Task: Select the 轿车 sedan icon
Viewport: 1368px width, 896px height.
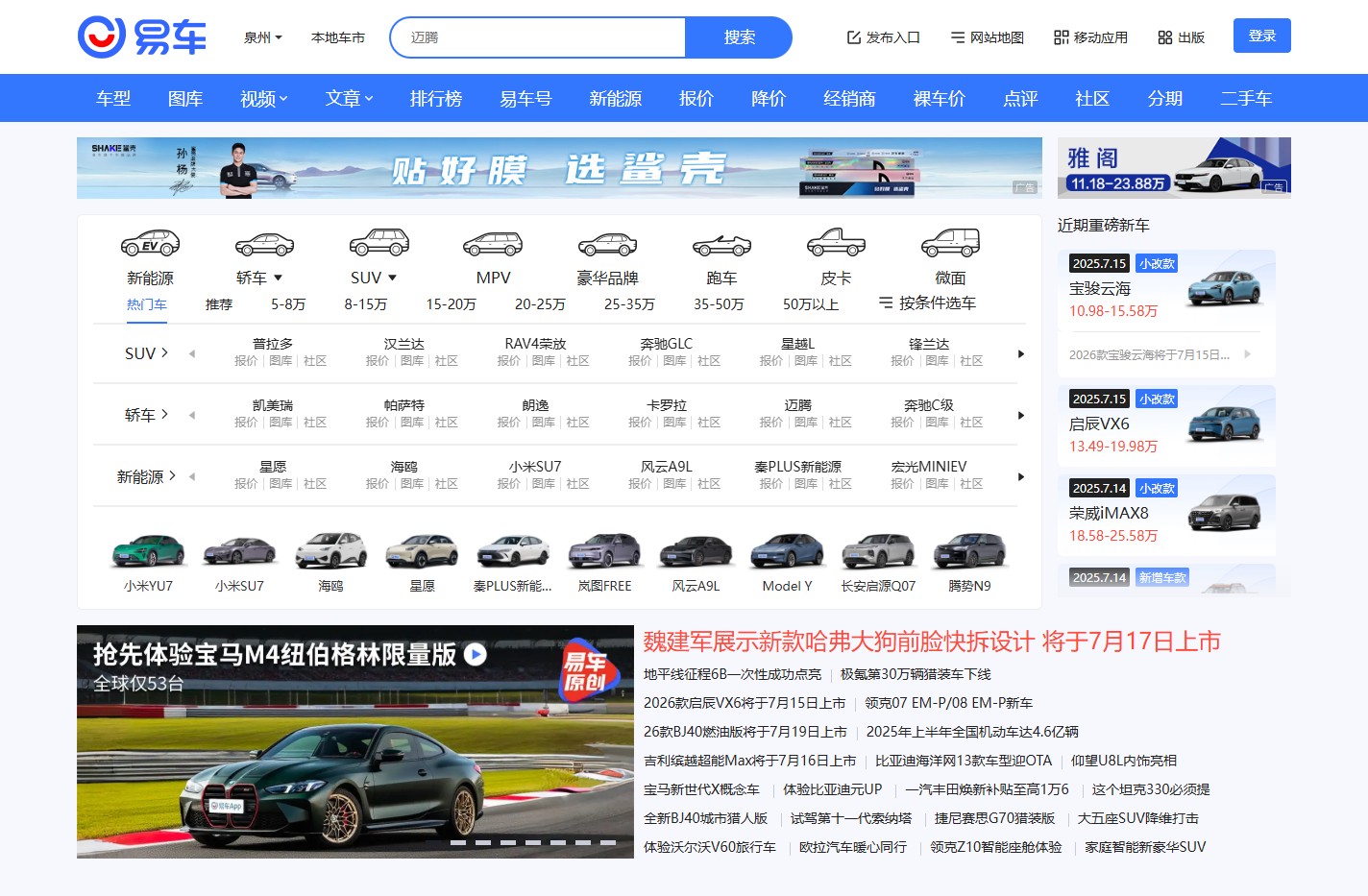Action: pyautogui.click(x=264, y=244)
